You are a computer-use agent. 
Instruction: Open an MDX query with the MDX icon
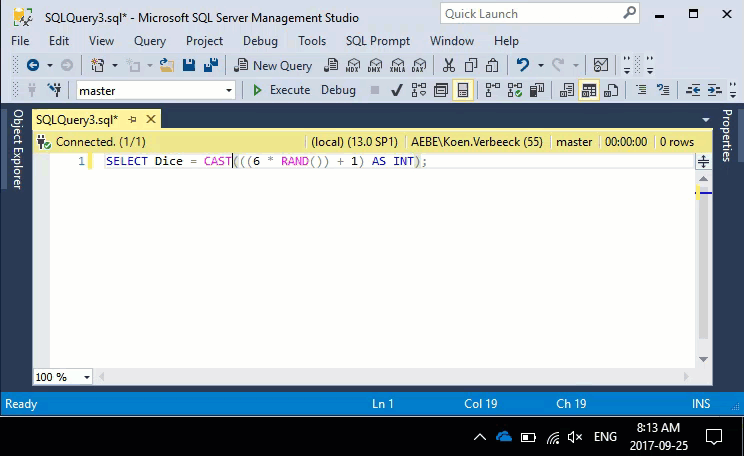pyautogui.click(x=353, y=65)
